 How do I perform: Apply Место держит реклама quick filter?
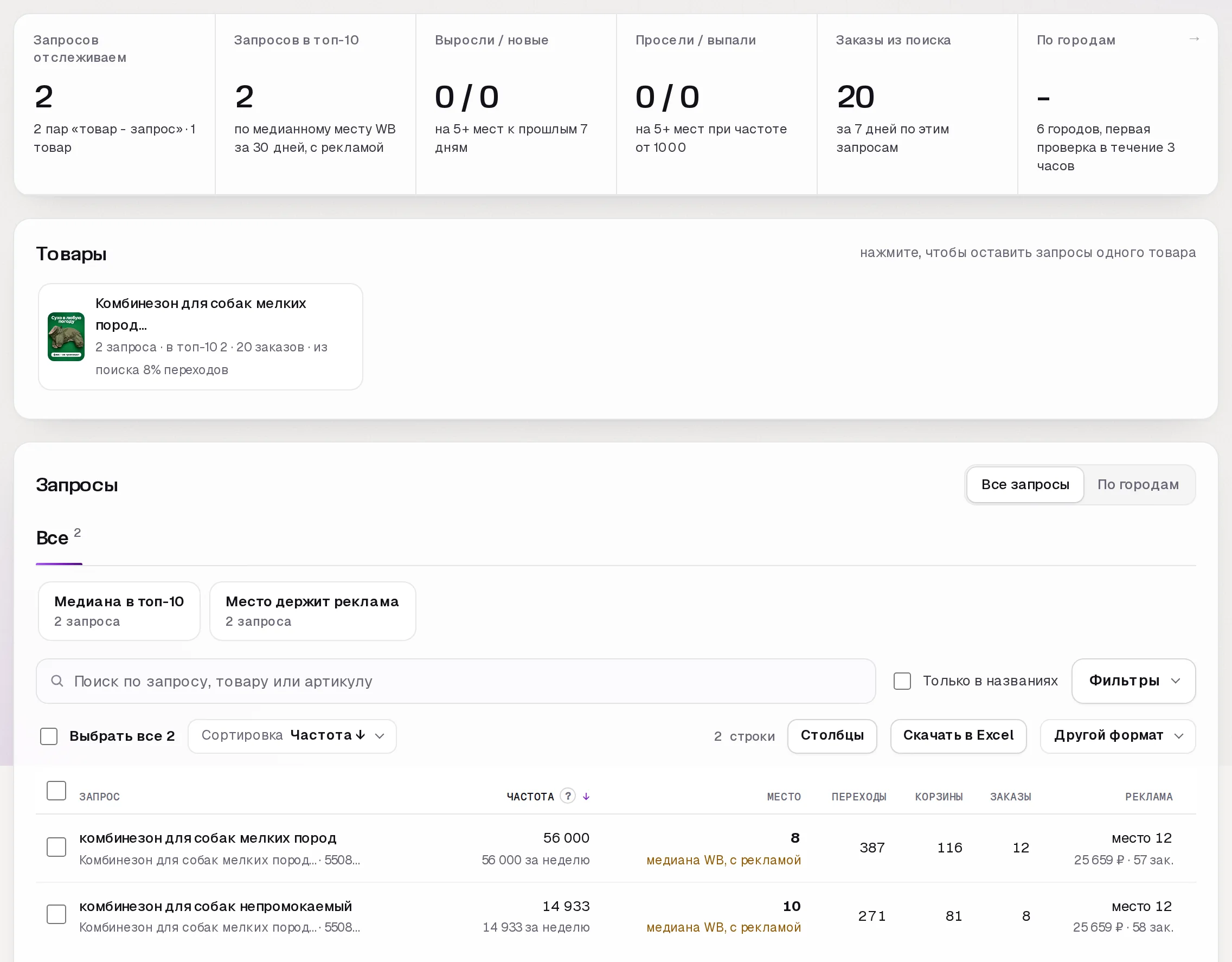pyautogui.click(x=312, y=611)
